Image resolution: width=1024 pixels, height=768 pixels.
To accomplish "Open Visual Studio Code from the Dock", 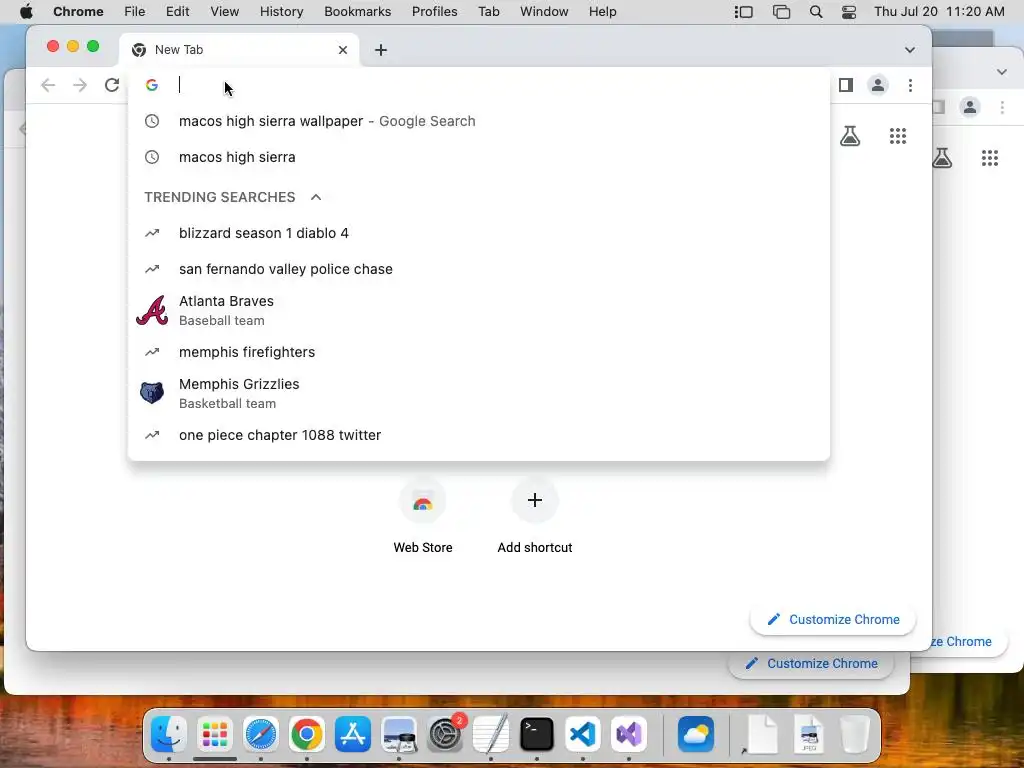I will click(583, 734).
